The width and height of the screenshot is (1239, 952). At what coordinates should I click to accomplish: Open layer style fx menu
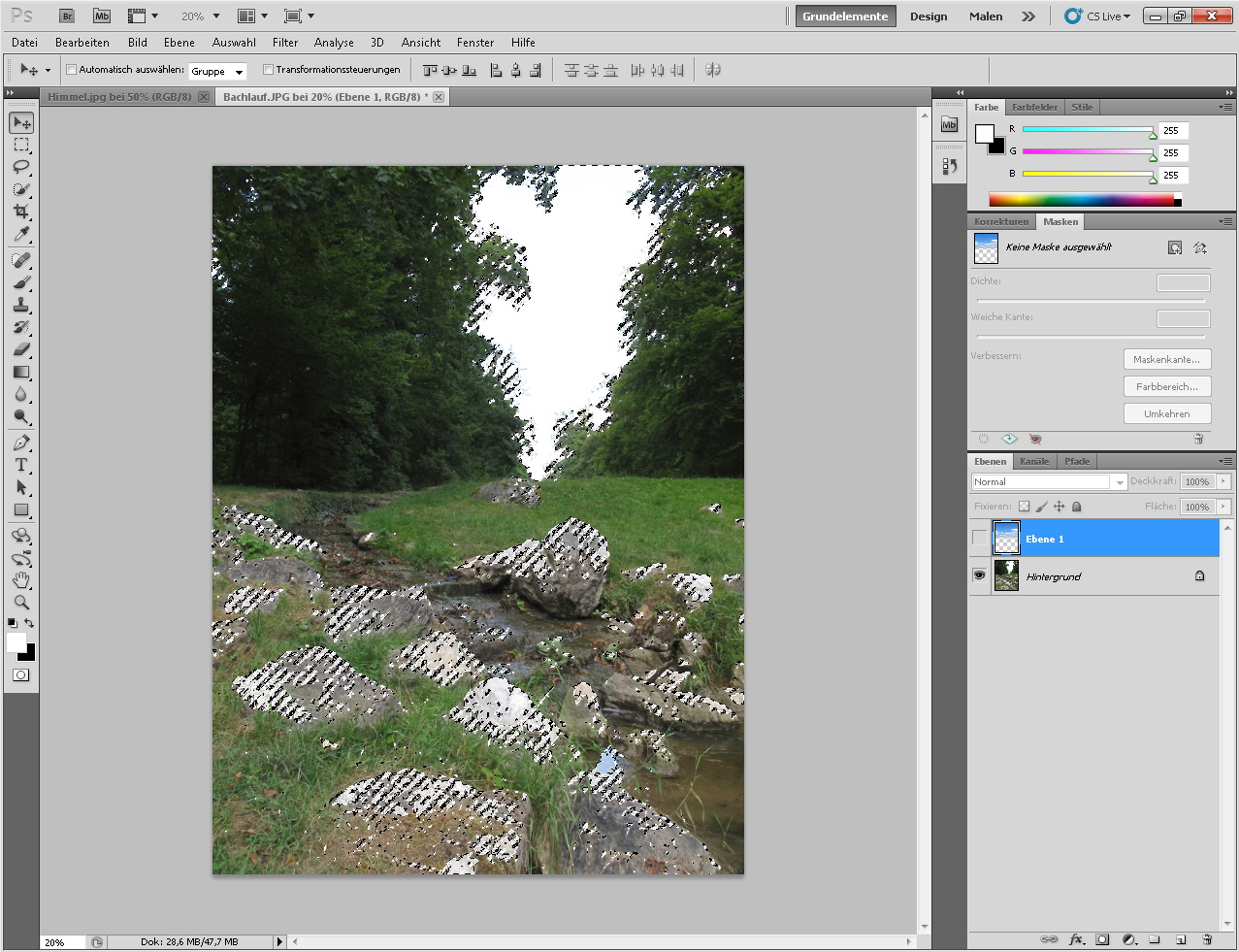pyautogui.click(x=1076, y=939)
